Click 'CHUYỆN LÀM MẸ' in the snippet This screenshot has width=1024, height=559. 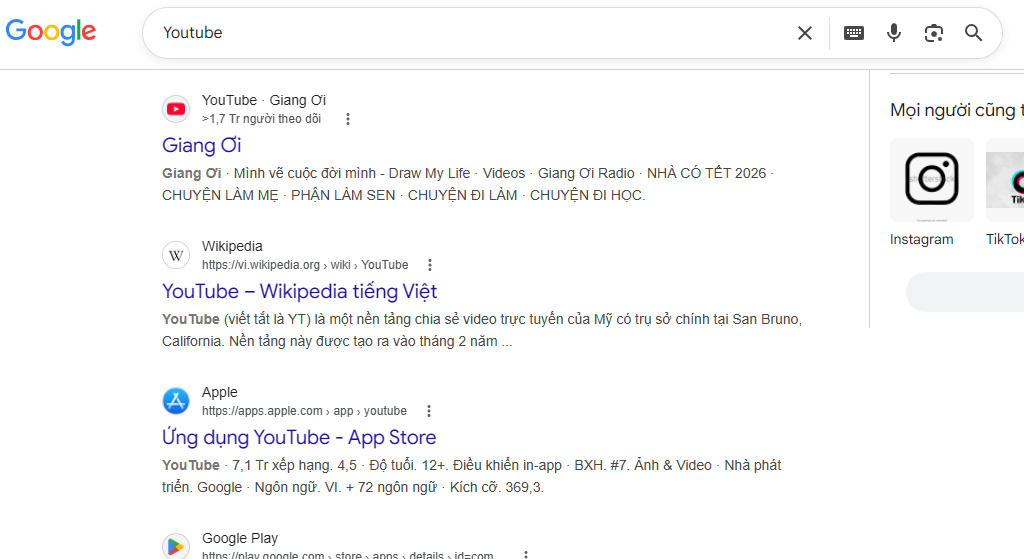(220, 195)
